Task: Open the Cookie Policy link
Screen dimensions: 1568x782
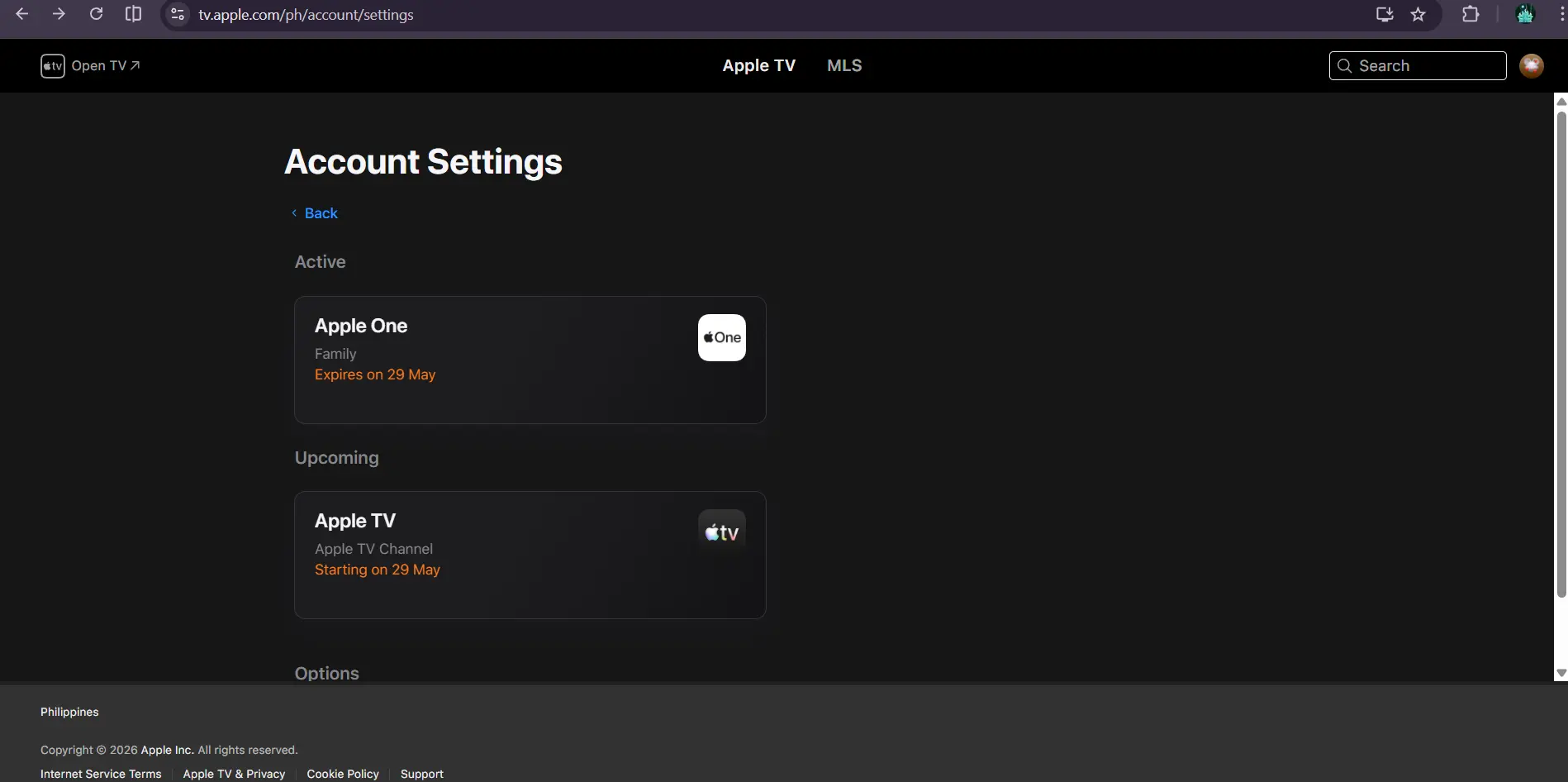Action: click(343, 774)
